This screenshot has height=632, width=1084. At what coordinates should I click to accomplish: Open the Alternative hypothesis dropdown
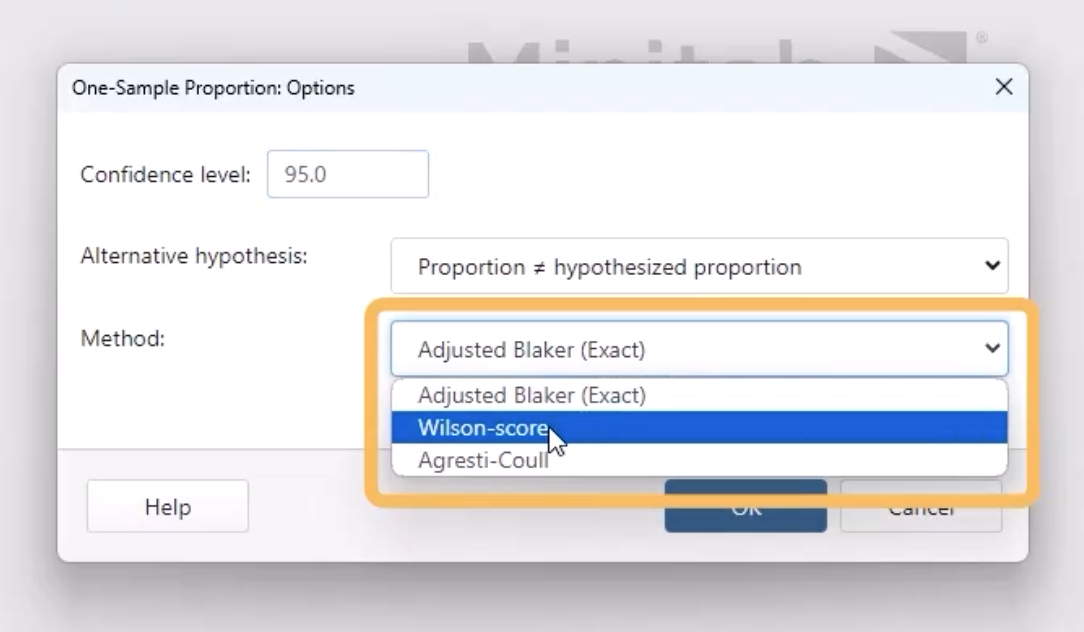(698, 267)
